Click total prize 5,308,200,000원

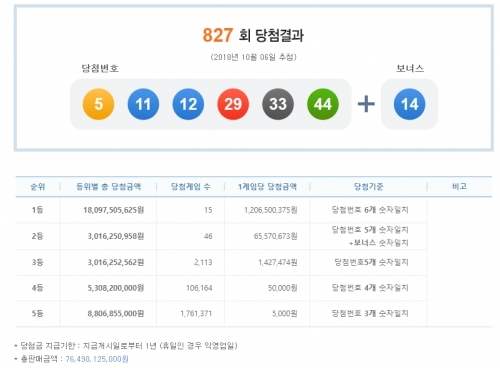tap(116, 288)
